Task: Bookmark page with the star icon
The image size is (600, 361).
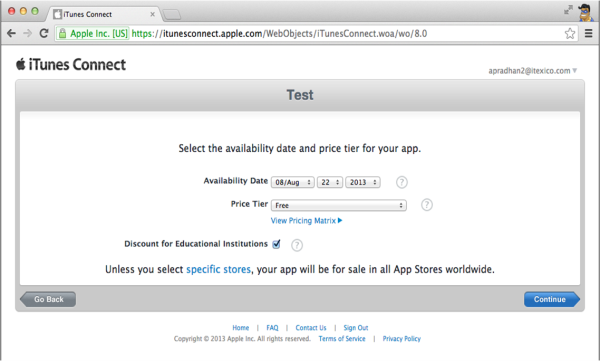Action: 570,34
